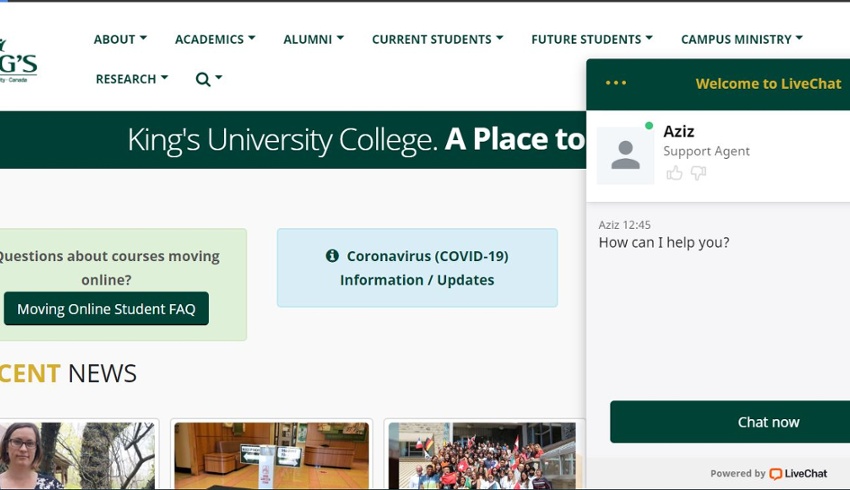Screen dimensions: 850x490
Task: Click the RECENT NEWS heading
Action: [x=68, y=373]
